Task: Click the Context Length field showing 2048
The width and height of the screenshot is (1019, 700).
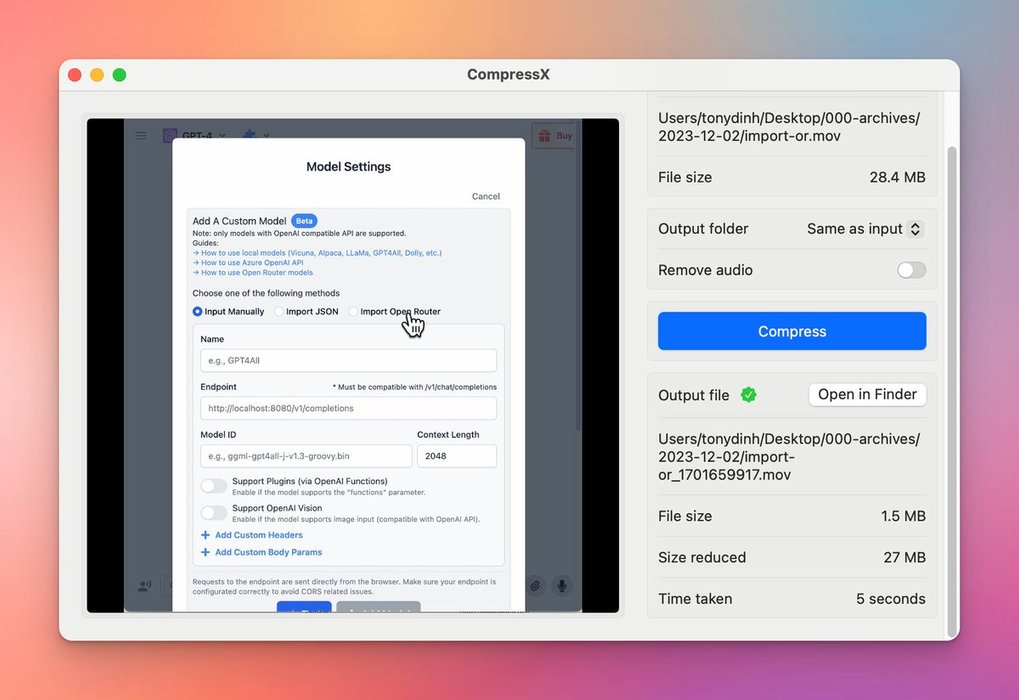Action: [457, 456]
